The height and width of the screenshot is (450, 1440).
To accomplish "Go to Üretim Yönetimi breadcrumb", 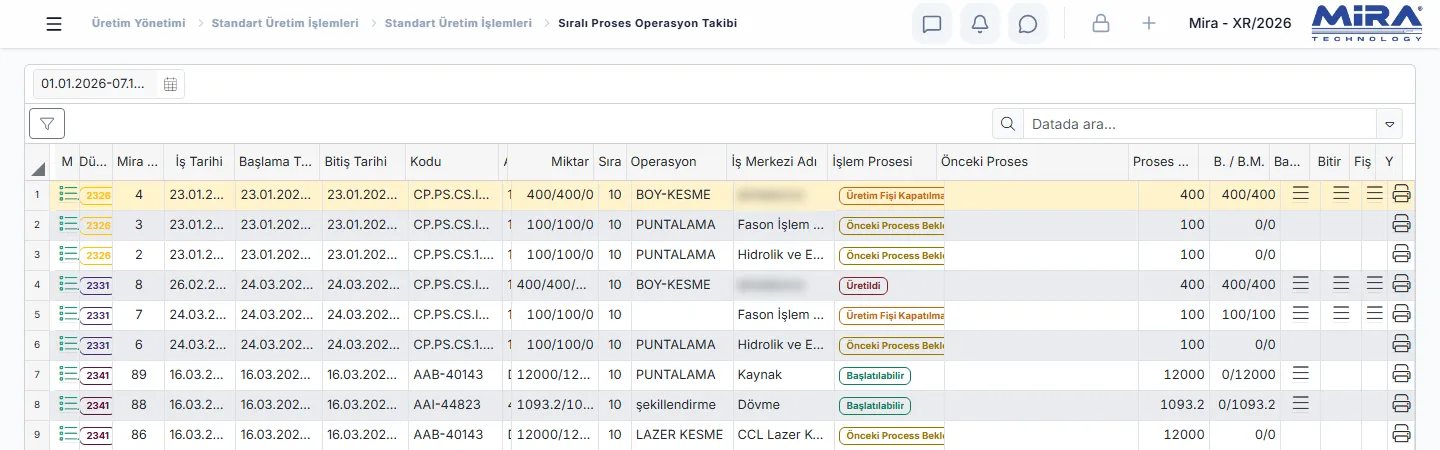I will pyautogui.click(x=138, y=22).
